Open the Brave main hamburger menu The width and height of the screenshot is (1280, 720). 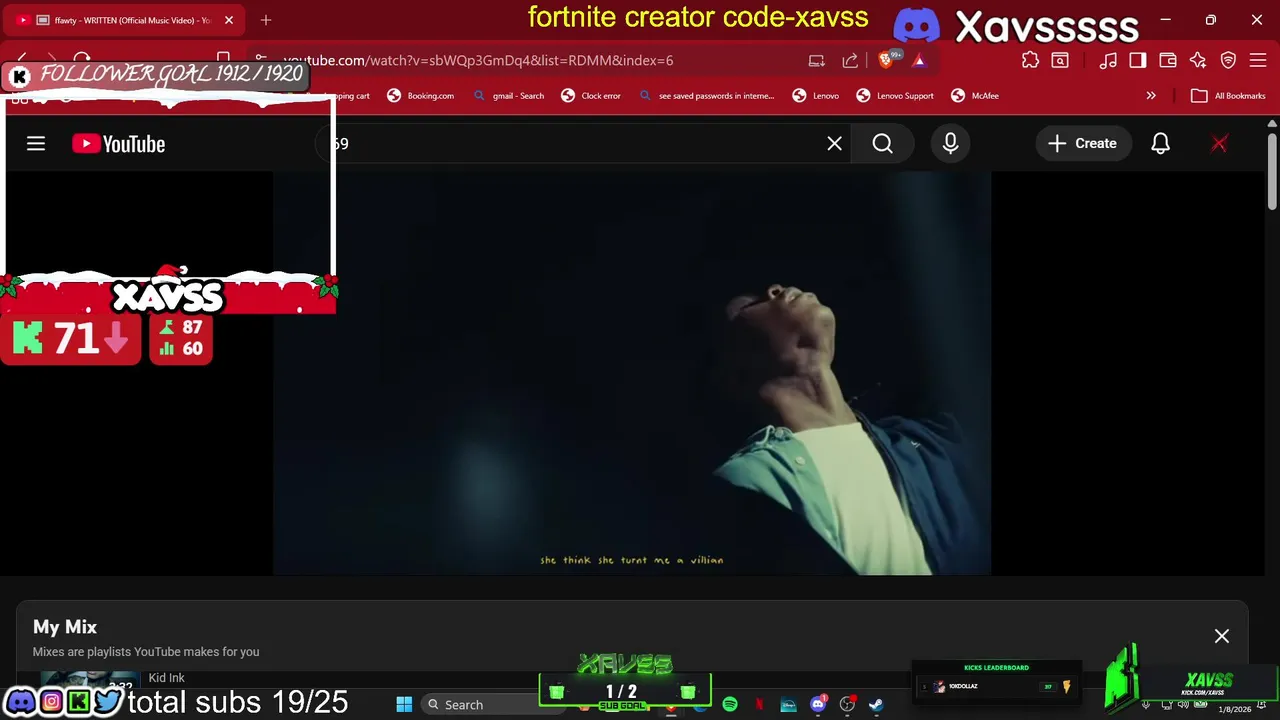(x=1258, y=60)
